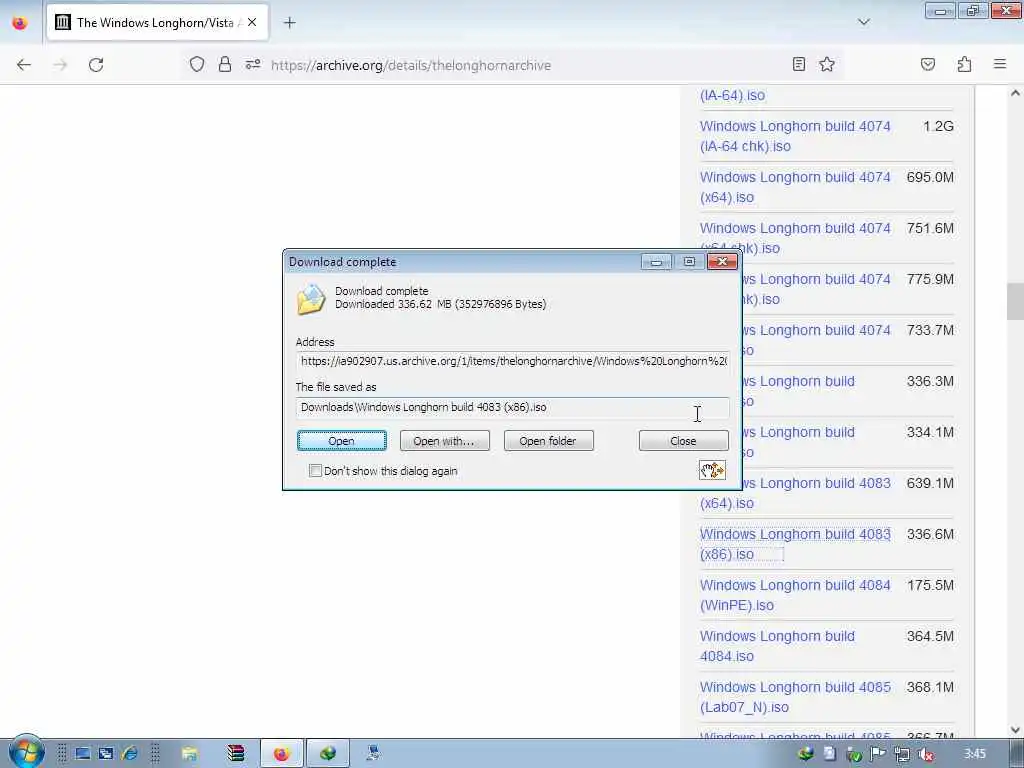Click the network status tray icon
1024x768 pixels.
902,754
